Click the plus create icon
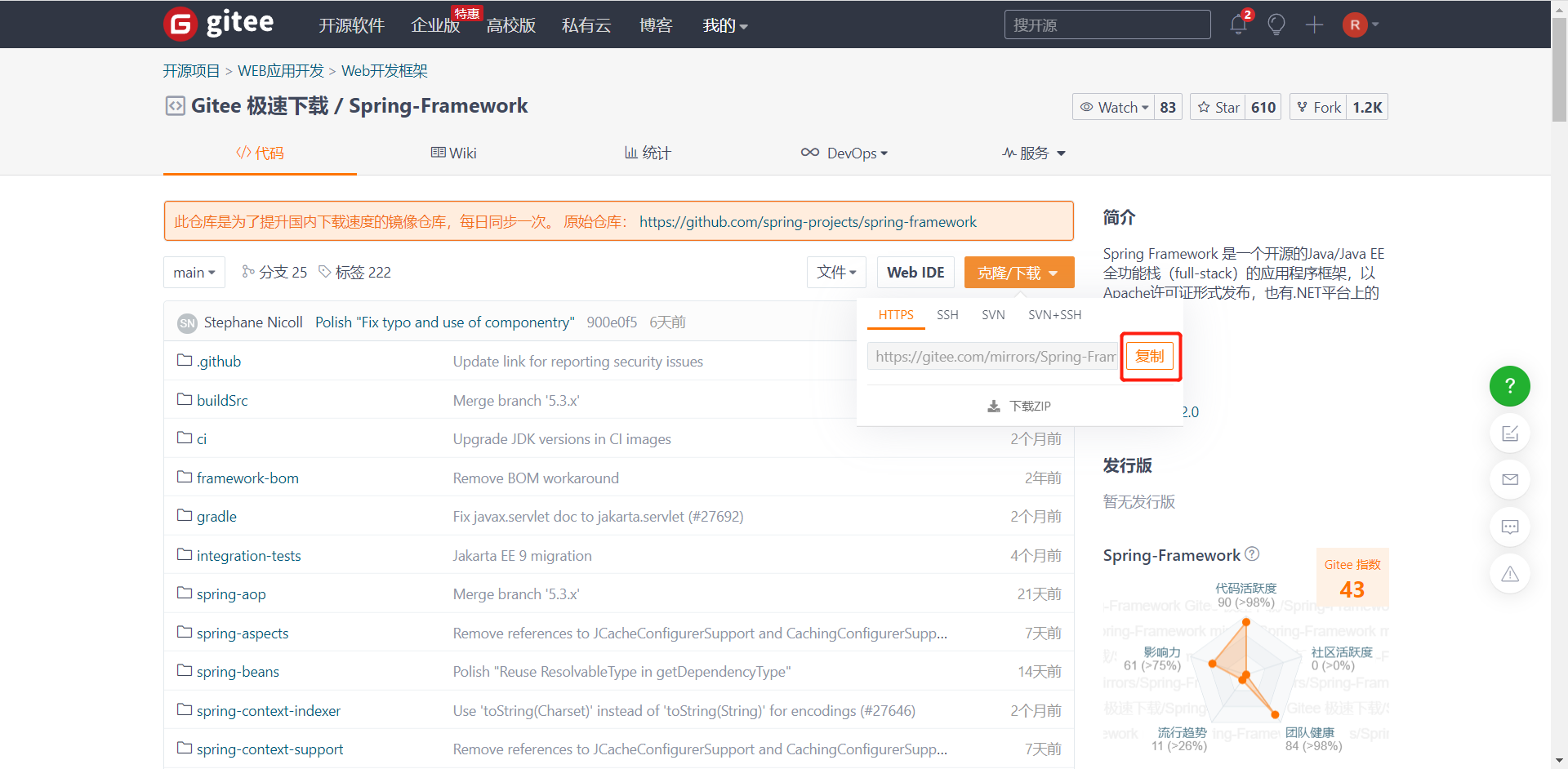 1314,24
